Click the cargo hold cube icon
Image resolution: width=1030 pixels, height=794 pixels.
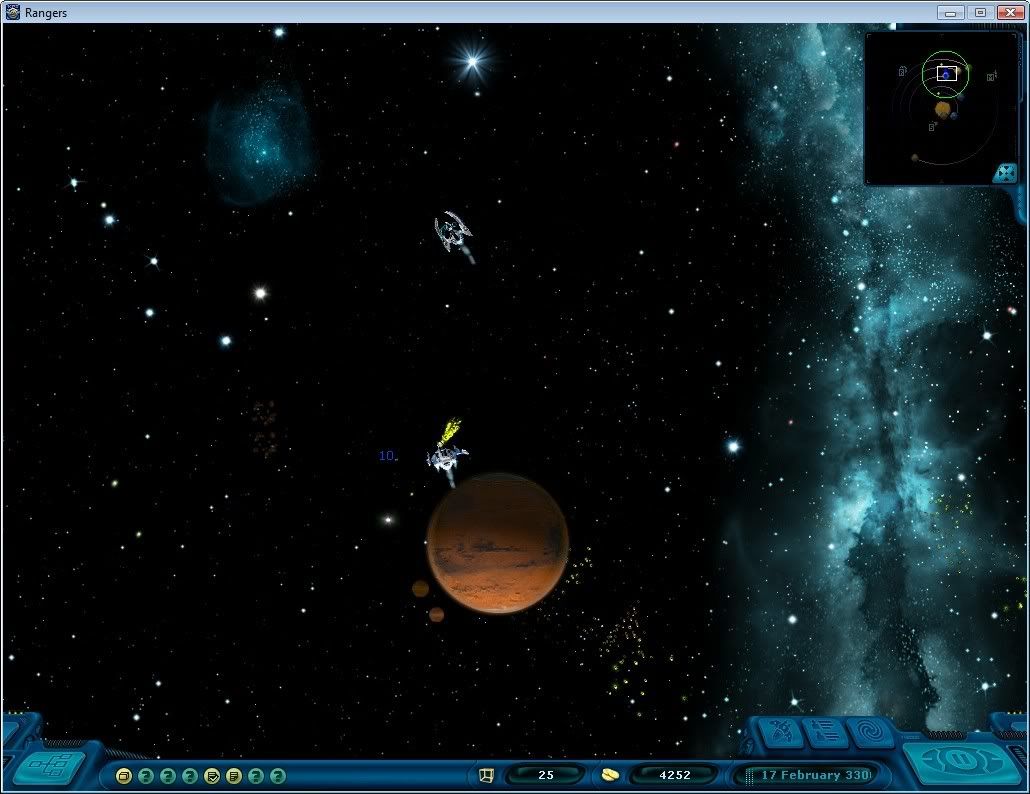(486, 776)
